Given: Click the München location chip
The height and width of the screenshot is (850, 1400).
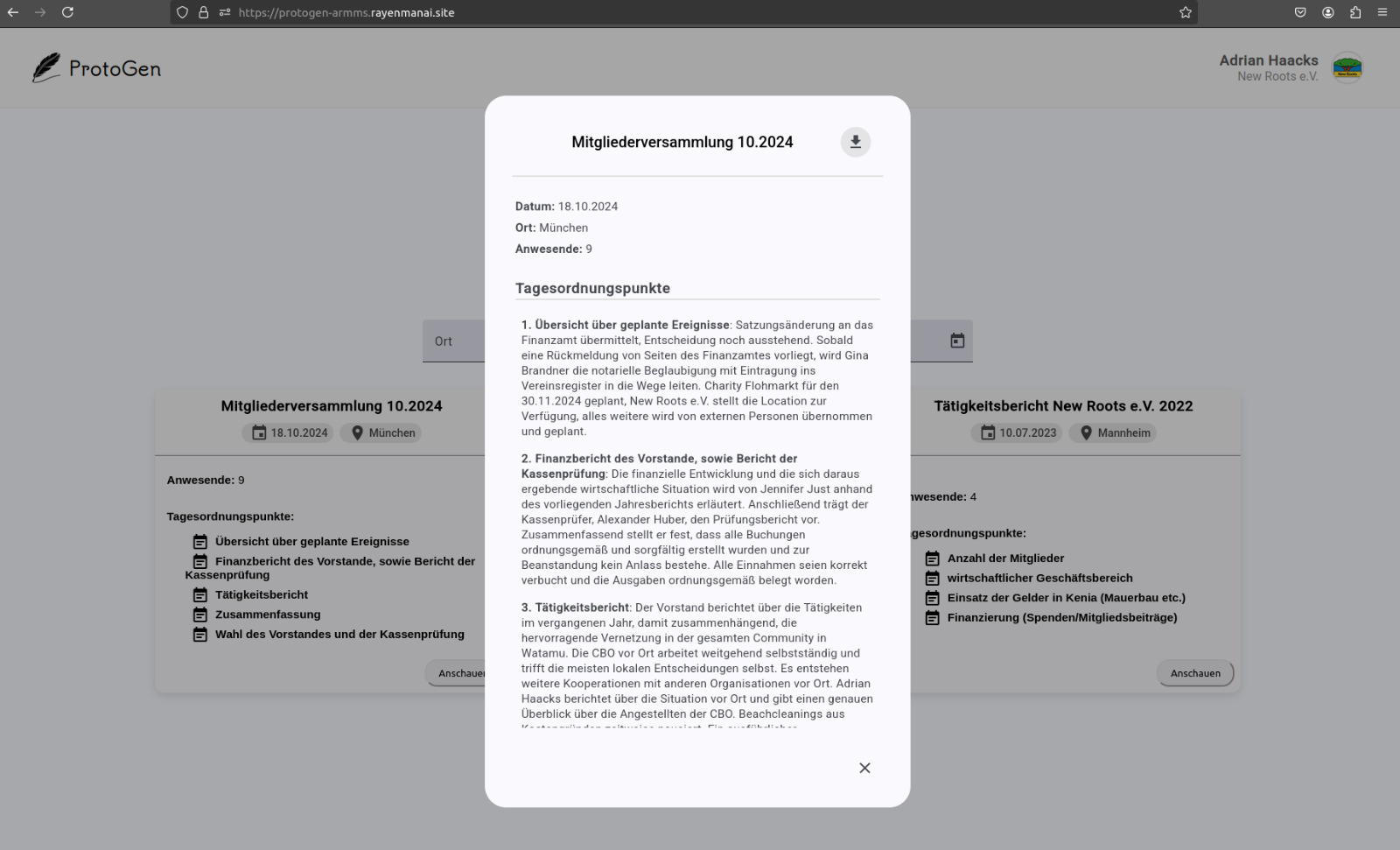Looking at the screenshot, I should 381,432.
